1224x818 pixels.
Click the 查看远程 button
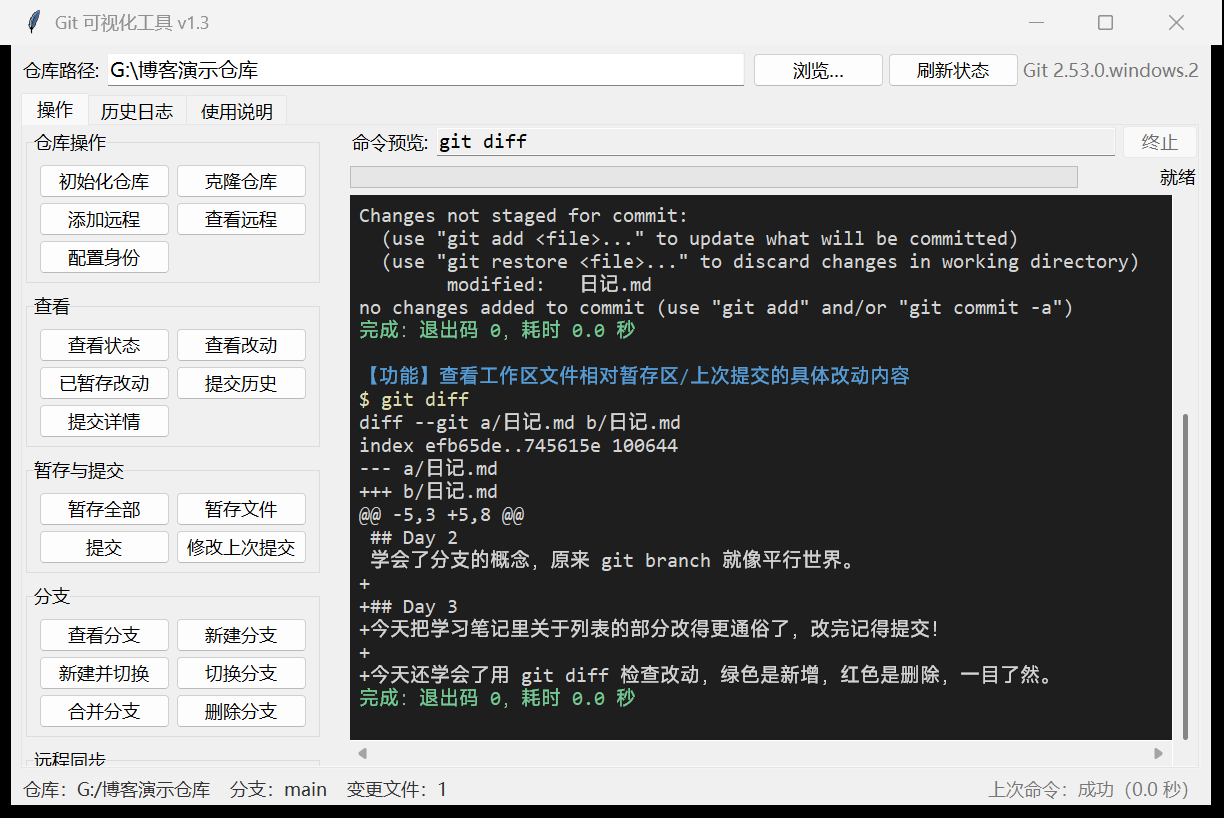[x=241, y=220]
